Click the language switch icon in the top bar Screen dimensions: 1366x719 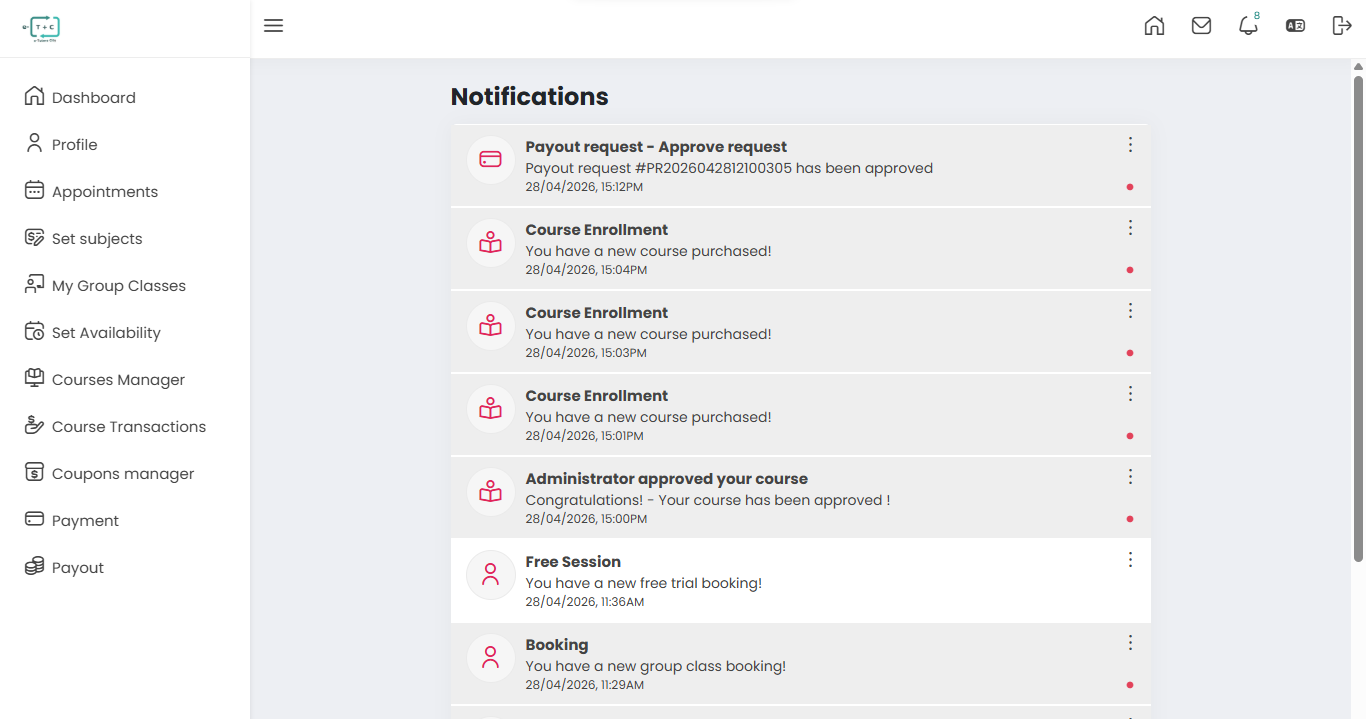coord(1295,26)
